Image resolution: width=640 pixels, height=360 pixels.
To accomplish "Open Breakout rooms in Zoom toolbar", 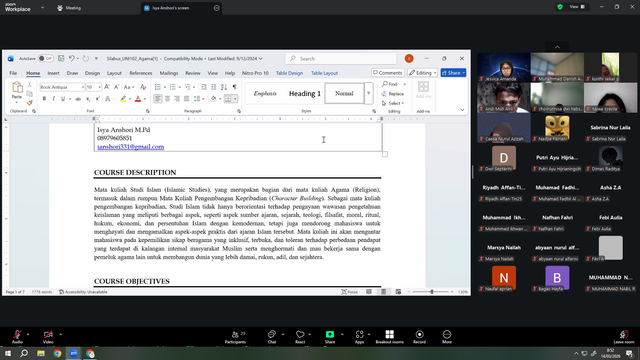I will [x=389, y=337].
